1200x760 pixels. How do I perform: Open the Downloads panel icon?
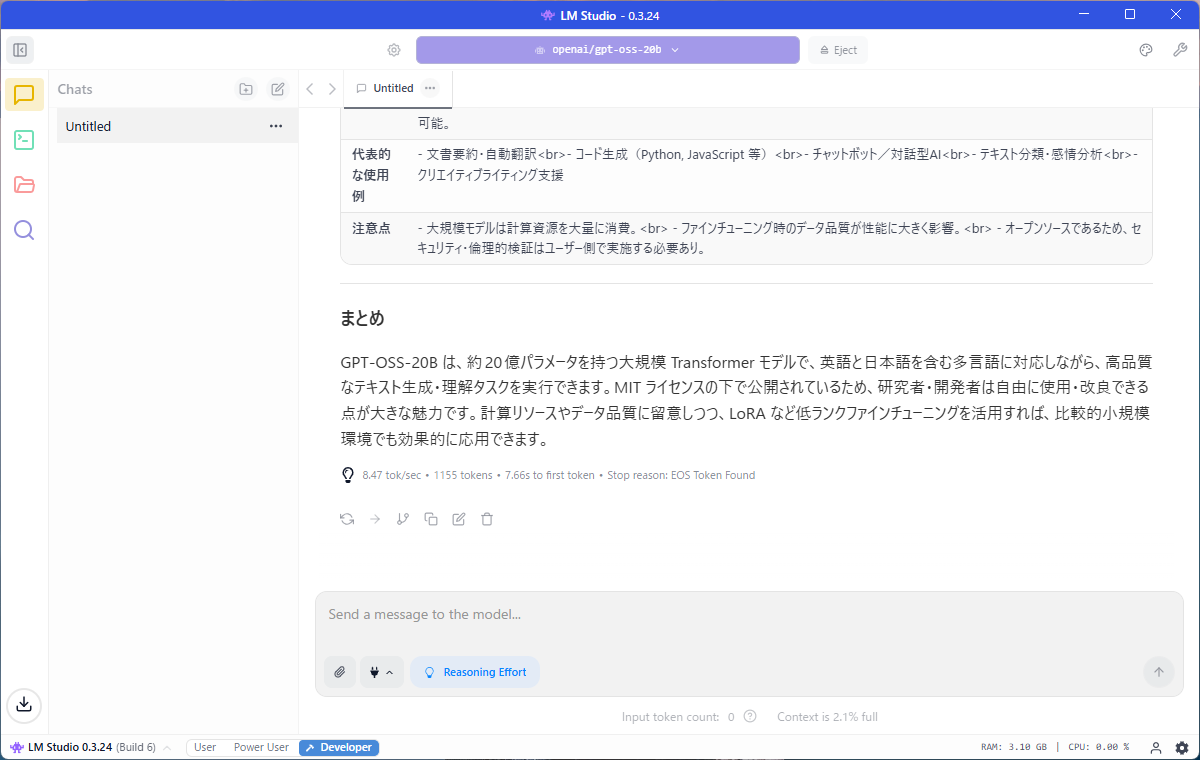(x=24, y=704)
